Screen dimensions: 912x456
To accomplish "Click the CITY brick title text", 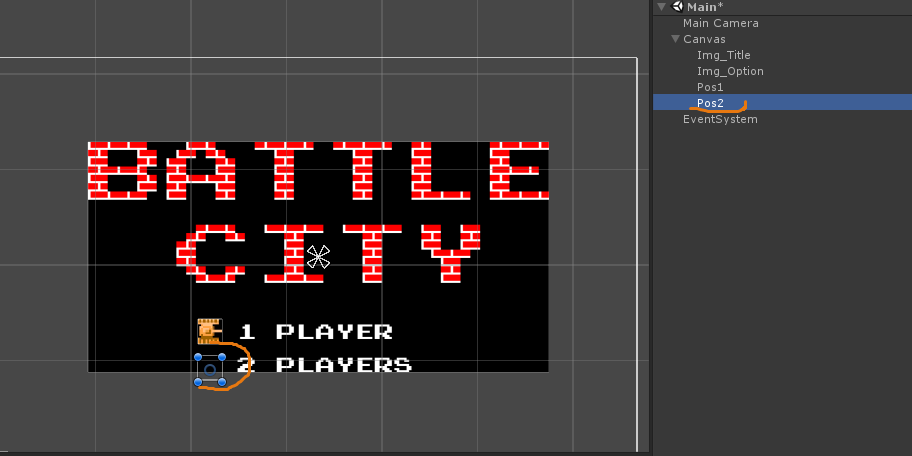I will 328,254.
